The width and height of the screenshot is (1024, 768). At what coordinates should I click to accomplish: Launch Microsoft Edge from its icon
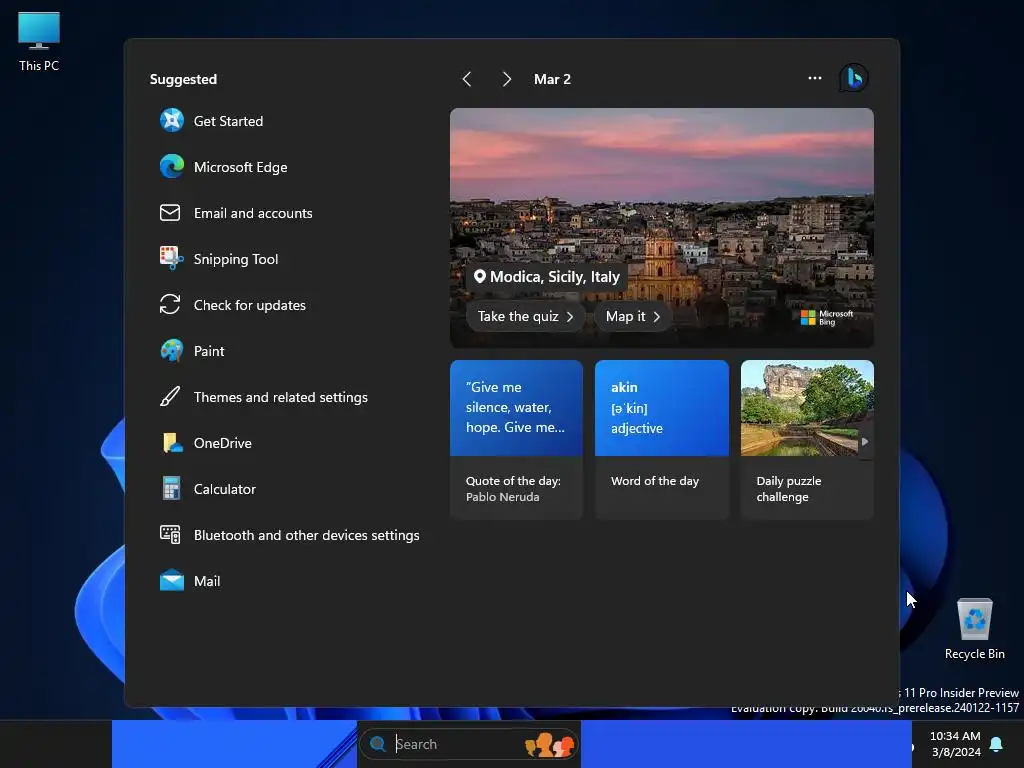(172, 167)
